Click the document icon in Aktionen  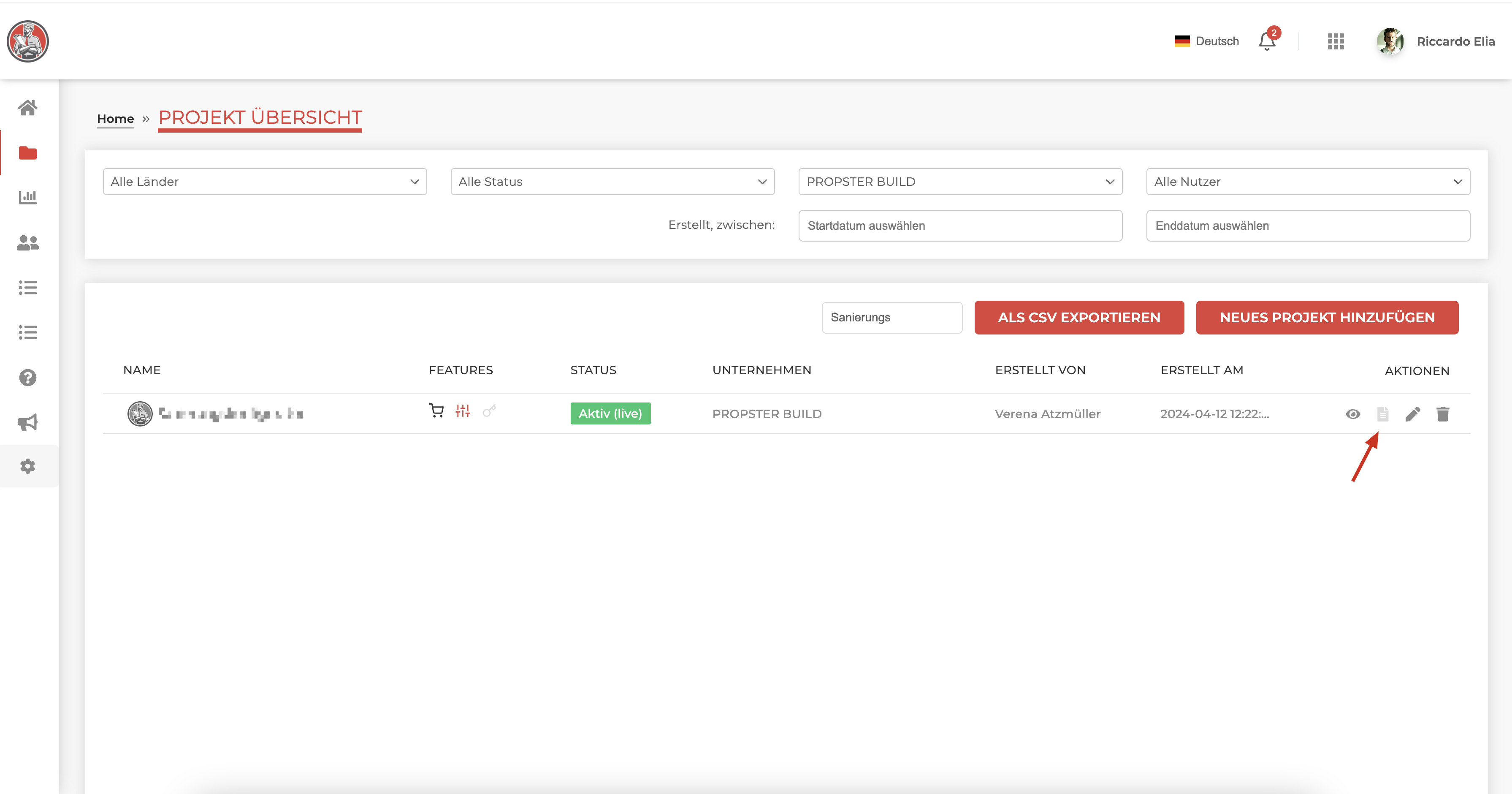click(1382, 414)
